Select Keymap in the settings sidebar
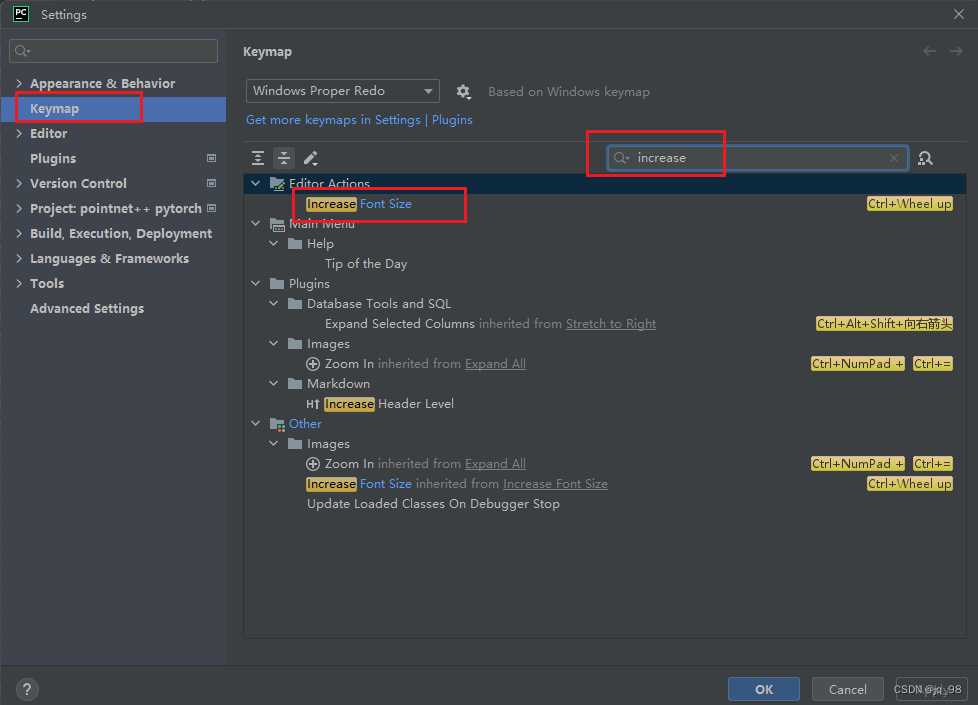 coord(113,109)
